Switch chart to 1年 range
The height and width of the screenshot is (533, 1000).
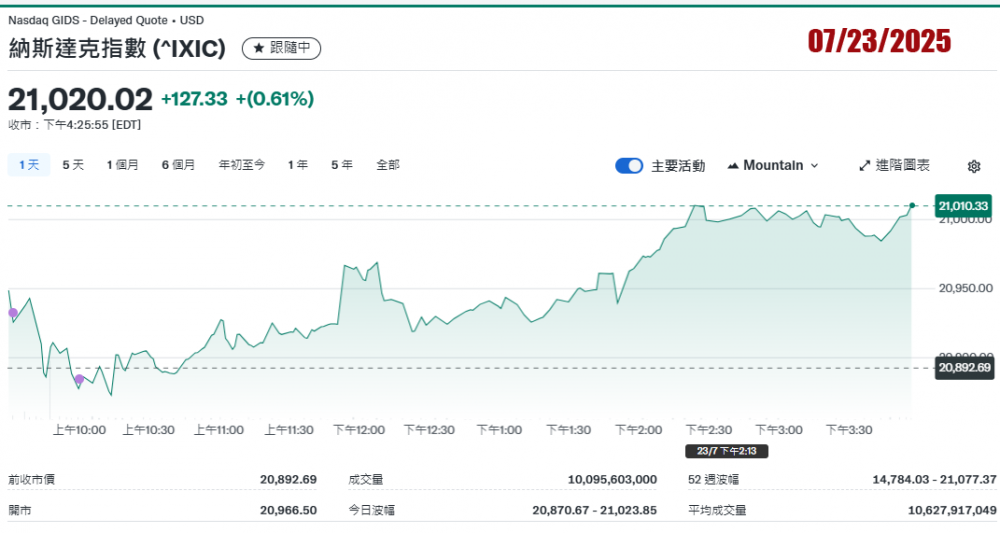click(297, 165)
